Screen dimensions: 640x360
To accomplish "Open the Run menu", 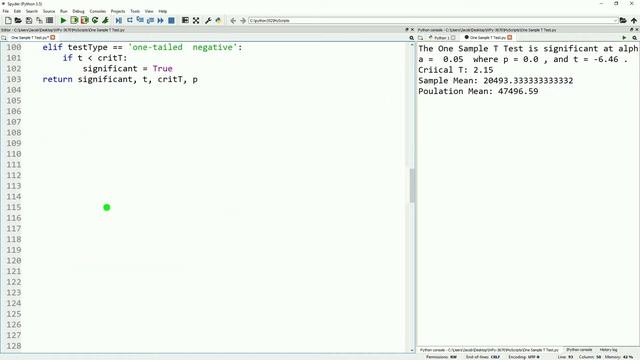I will (64, 11).
